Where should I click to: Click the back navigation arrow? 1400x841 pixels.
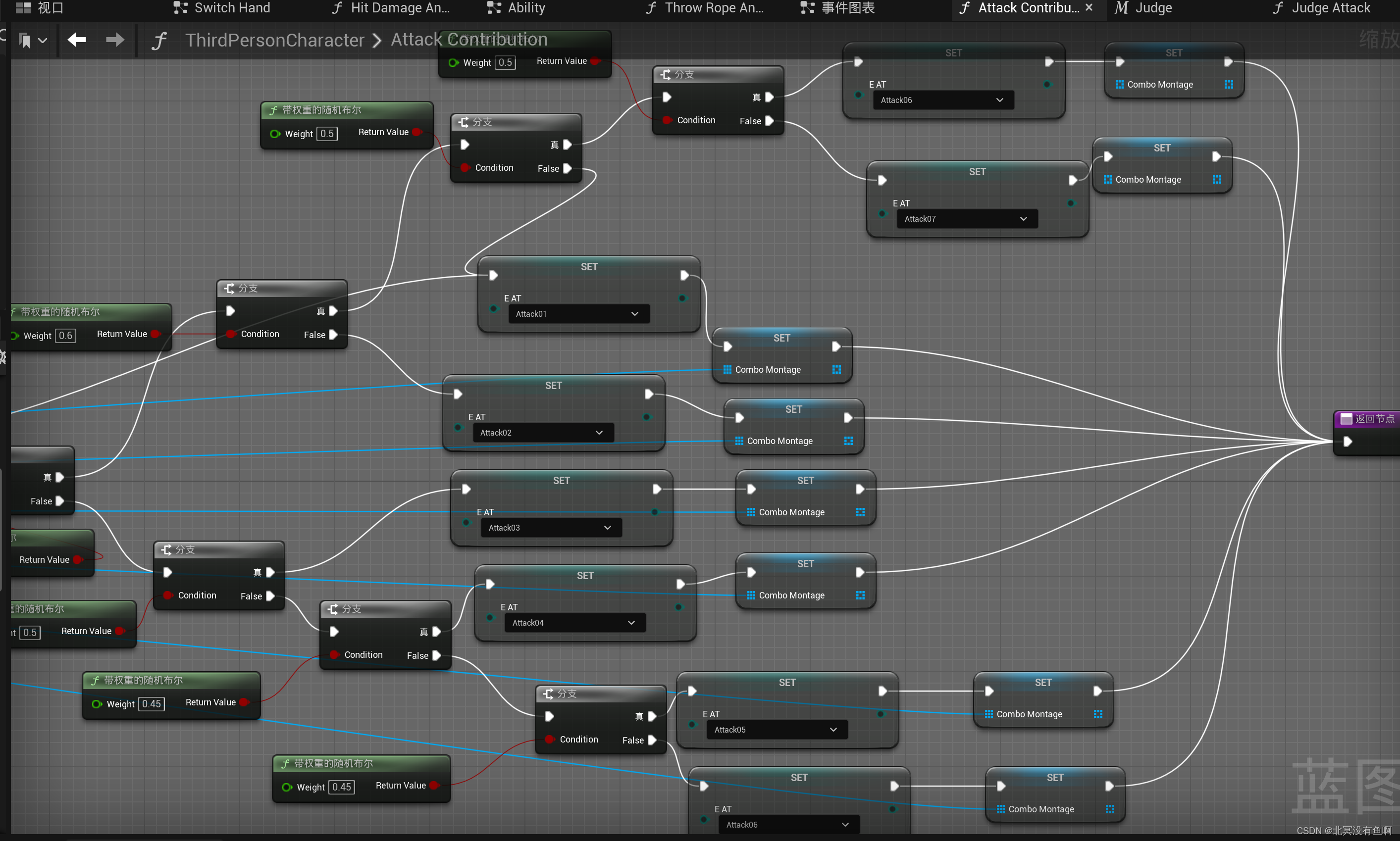point(77,40)
